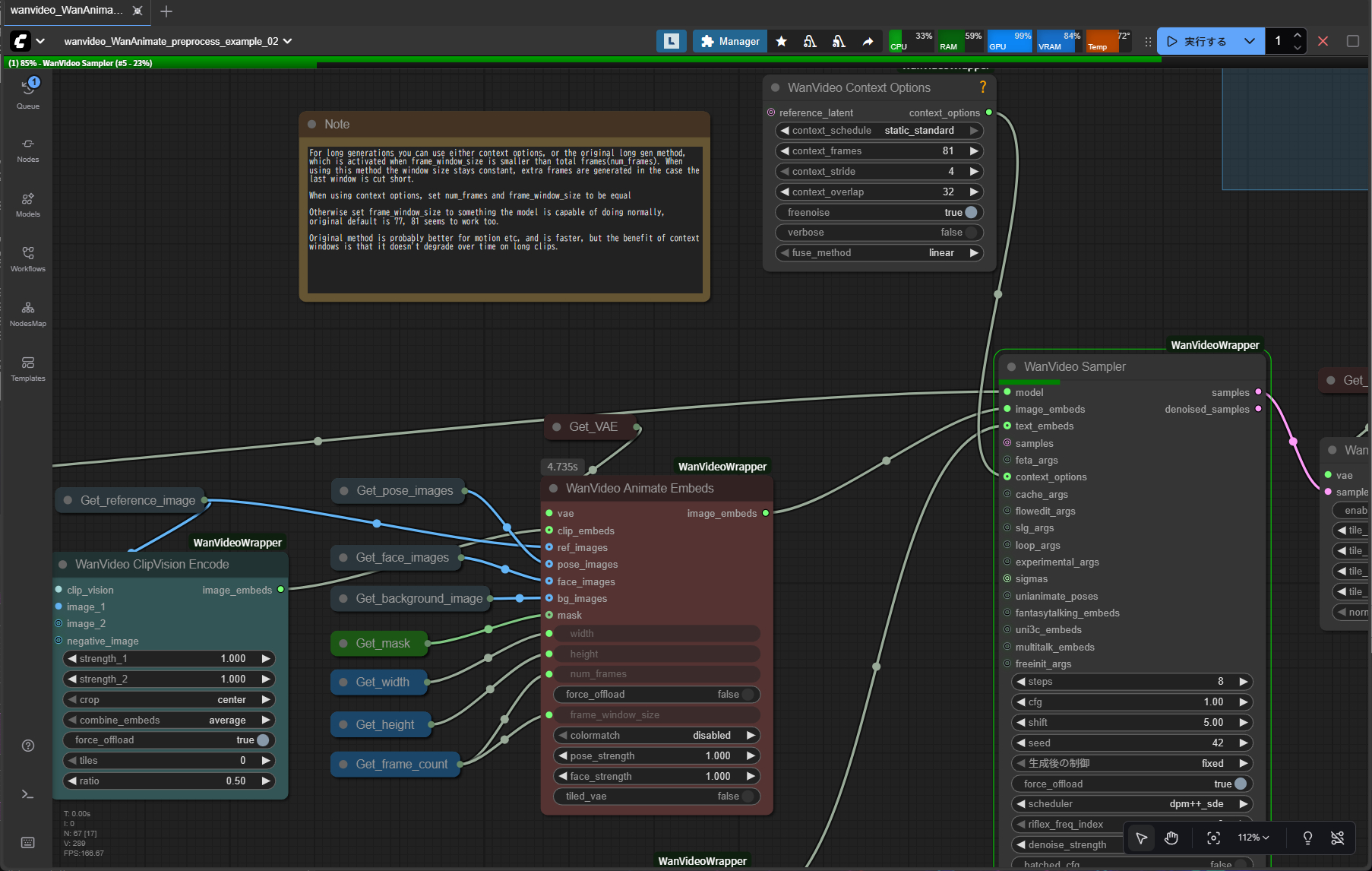The height and width of the screenshot is (871, 1372).
Task: Open a new workflow tab
Action: click(166, 11)
